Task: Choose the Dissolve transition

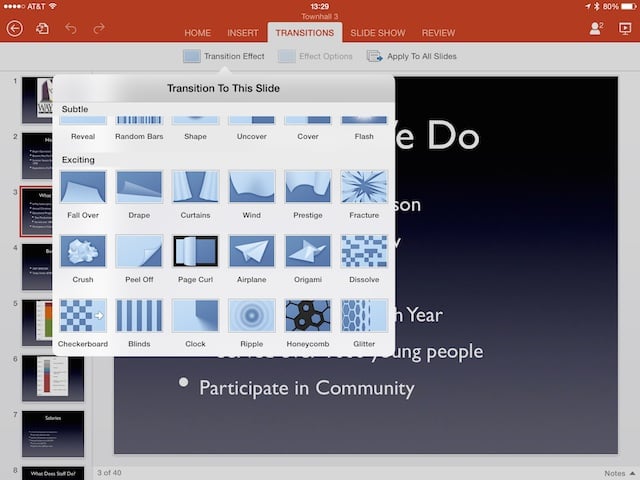Action: click(x=364, y=251)
